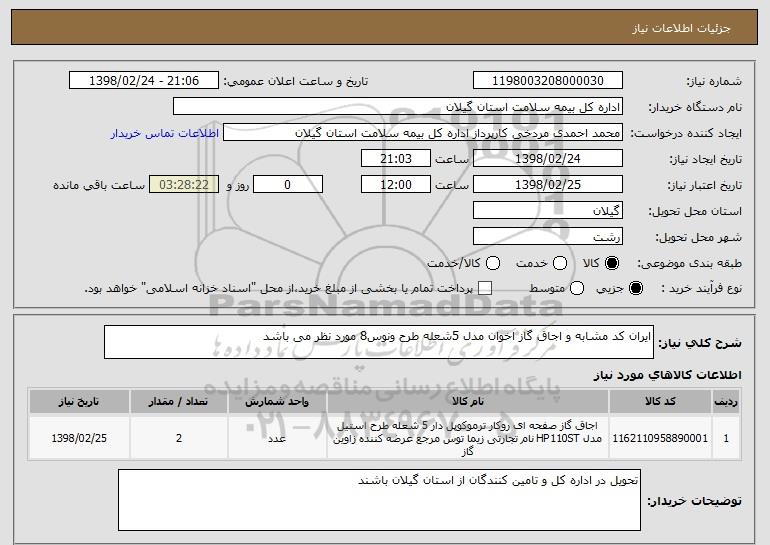This screenshot has height=545, width=770.
Task: Click the نوع فرآیند خرید label
Action: click(x=702, y=288)
